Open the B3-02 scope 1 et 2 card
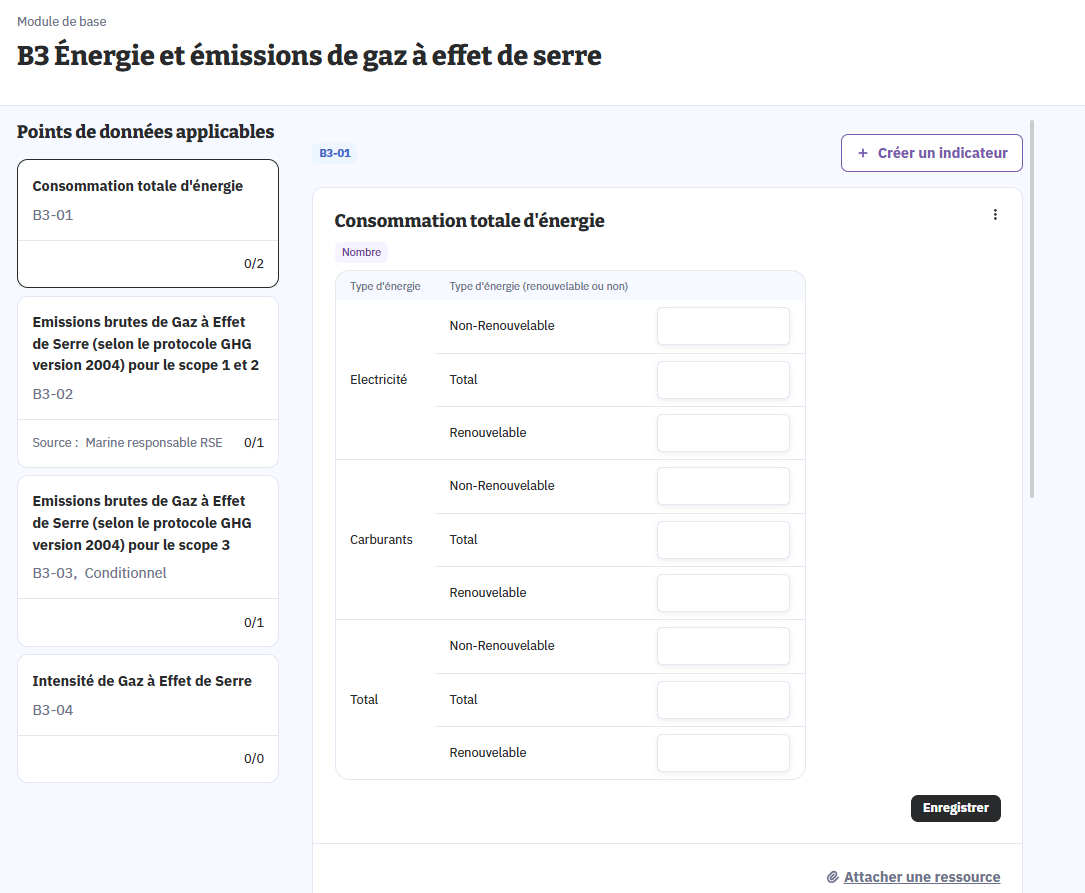Image resolution: width=1085 pixels, height=893 pixels. (148, 381)
